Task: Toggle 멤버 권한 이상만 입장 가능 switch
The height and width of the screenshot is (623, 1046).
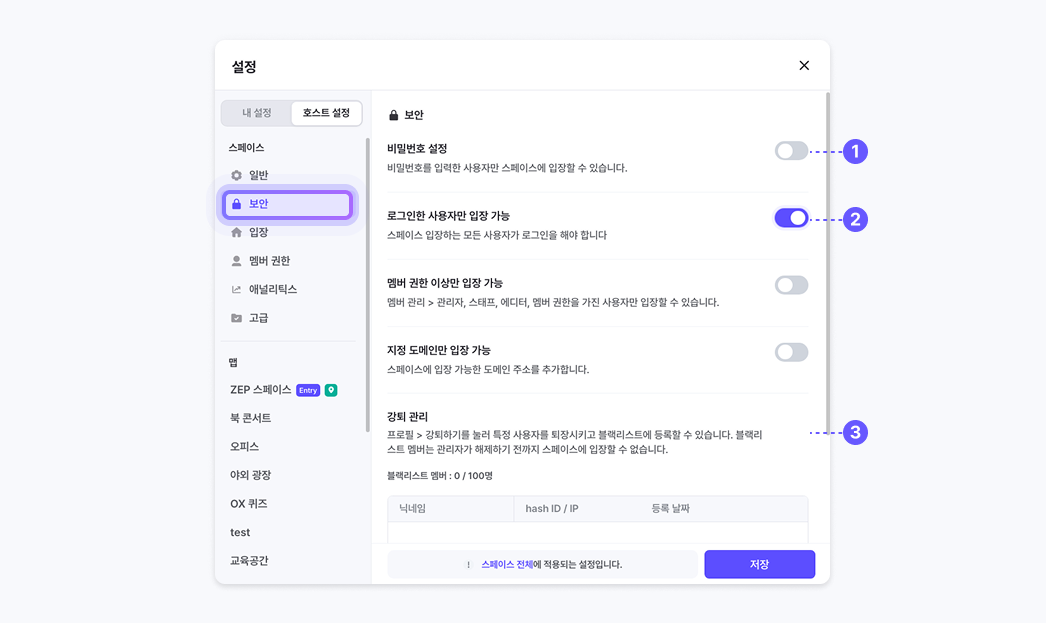Action: pyautogui.click(x=791, y=285)
